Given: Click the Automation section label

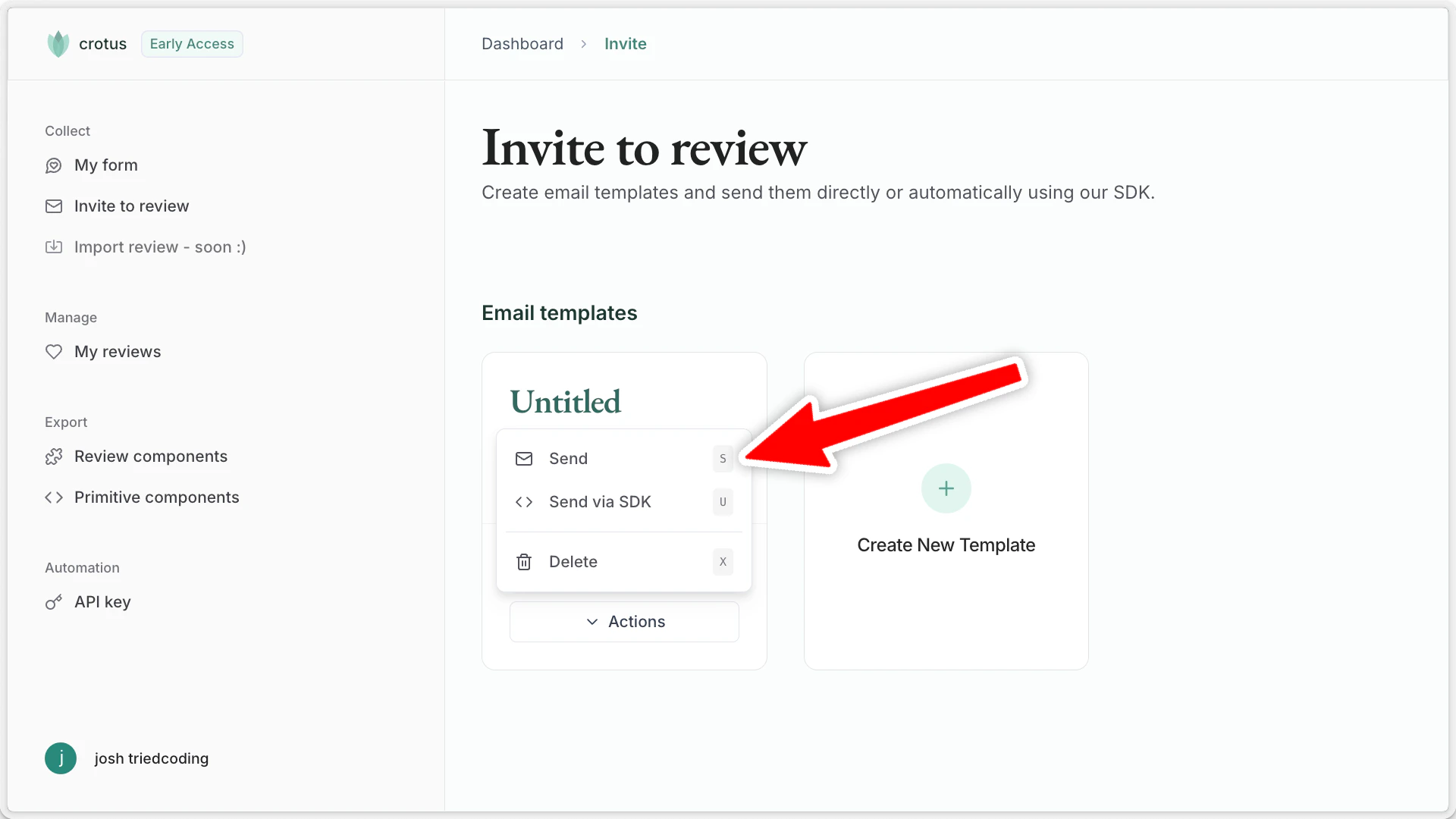Looking at the screenshot, I should pos(82,568).
